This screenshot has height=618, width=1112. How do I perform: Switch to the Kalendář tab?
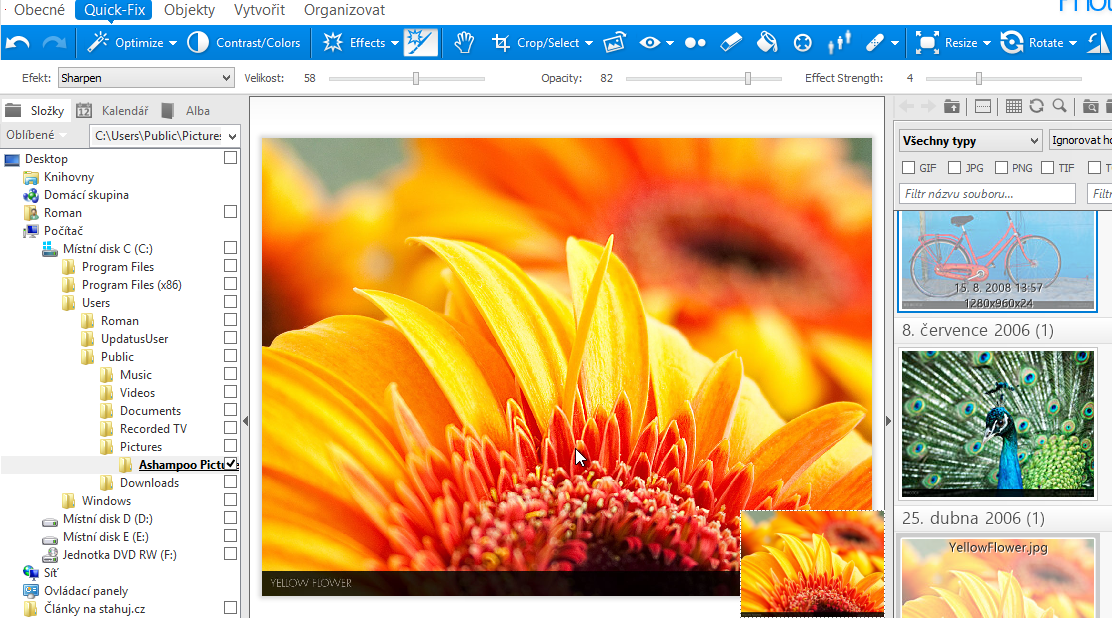113,111
